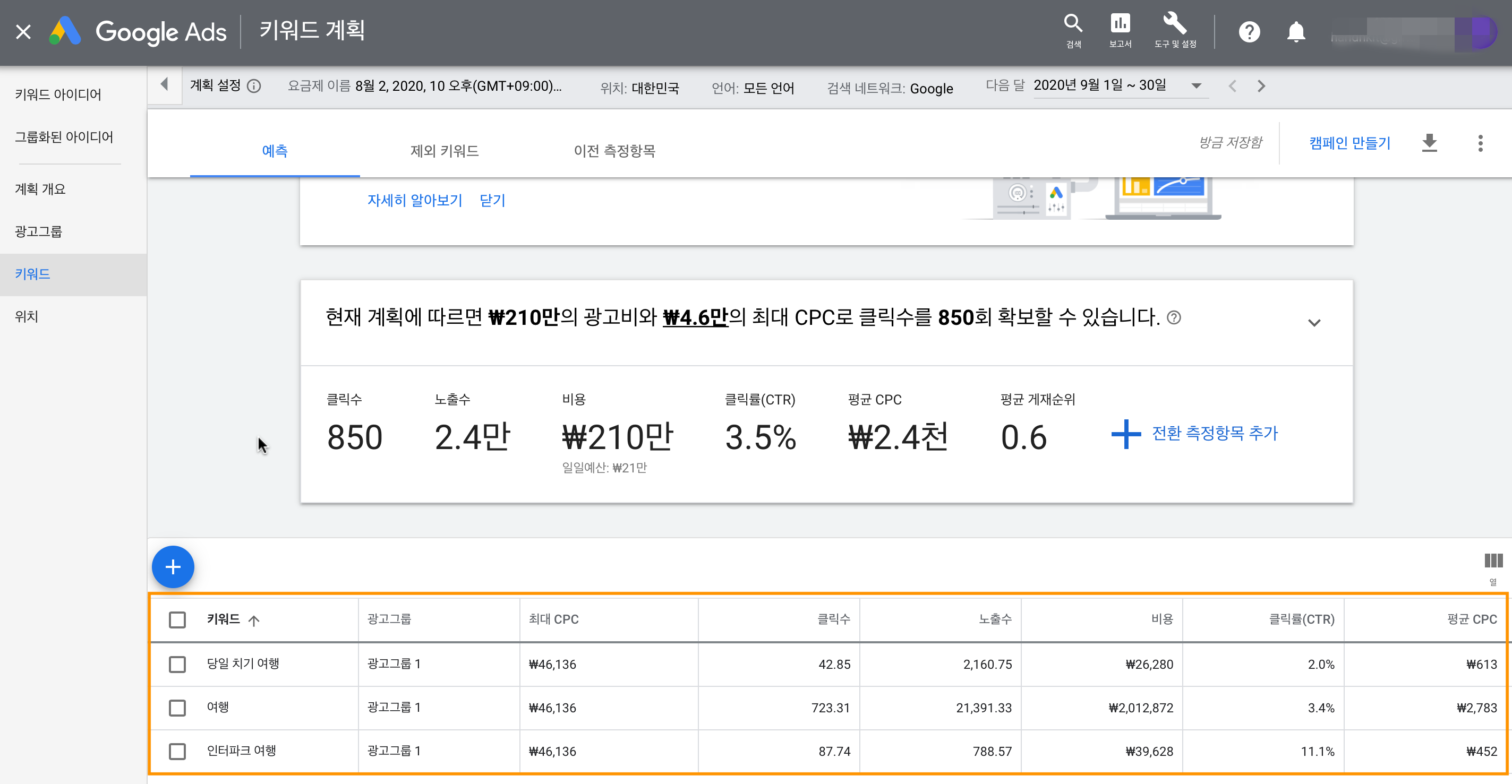Switch to the 제외 키워드 tab

[x=445, y=151]
